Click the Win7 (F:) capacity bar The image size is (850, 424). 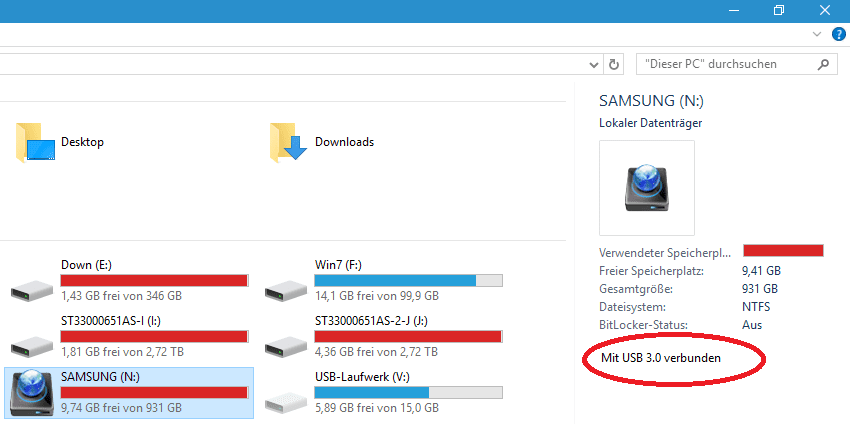pyautogui.click(x=408, y=280)
